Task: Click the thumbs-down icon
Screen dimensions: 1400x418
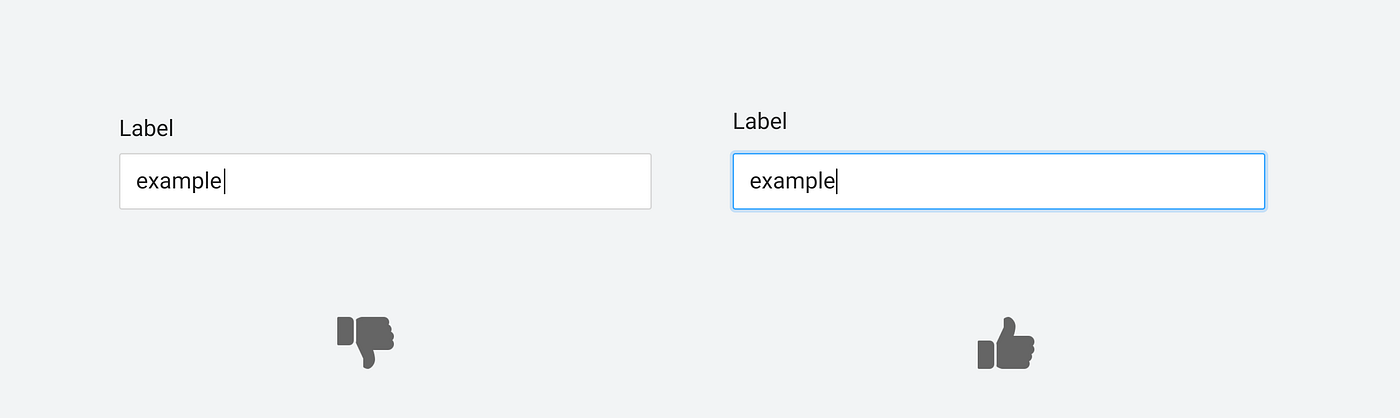Action: click(x=365, y=341)
